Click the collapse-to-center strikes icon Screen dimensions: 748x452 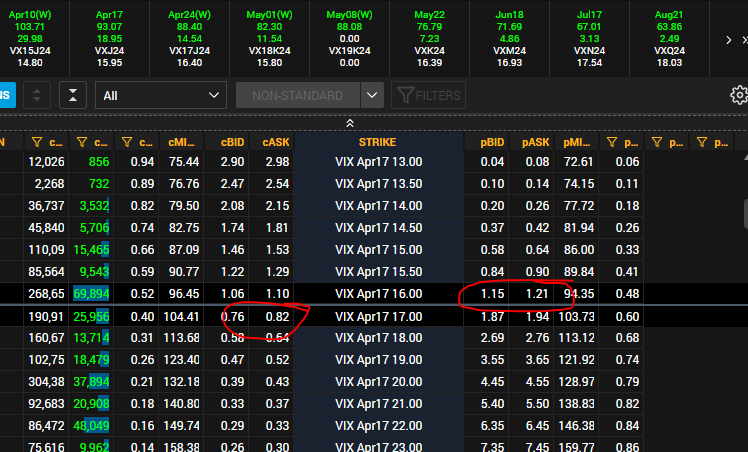(73, 95)
